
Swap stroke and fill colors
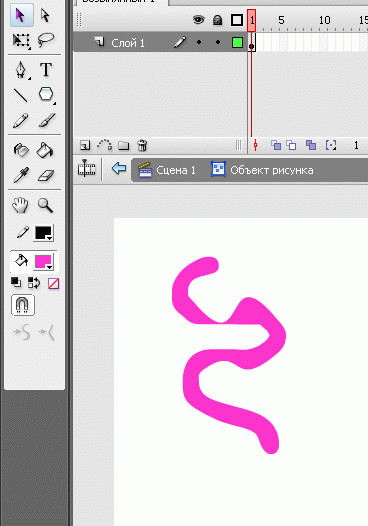(x=34, y=283)
